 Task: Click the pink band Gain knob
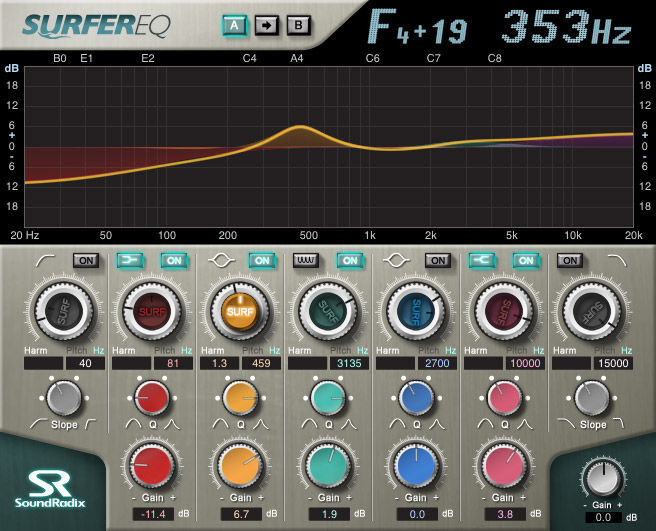(x=504, y=466)
